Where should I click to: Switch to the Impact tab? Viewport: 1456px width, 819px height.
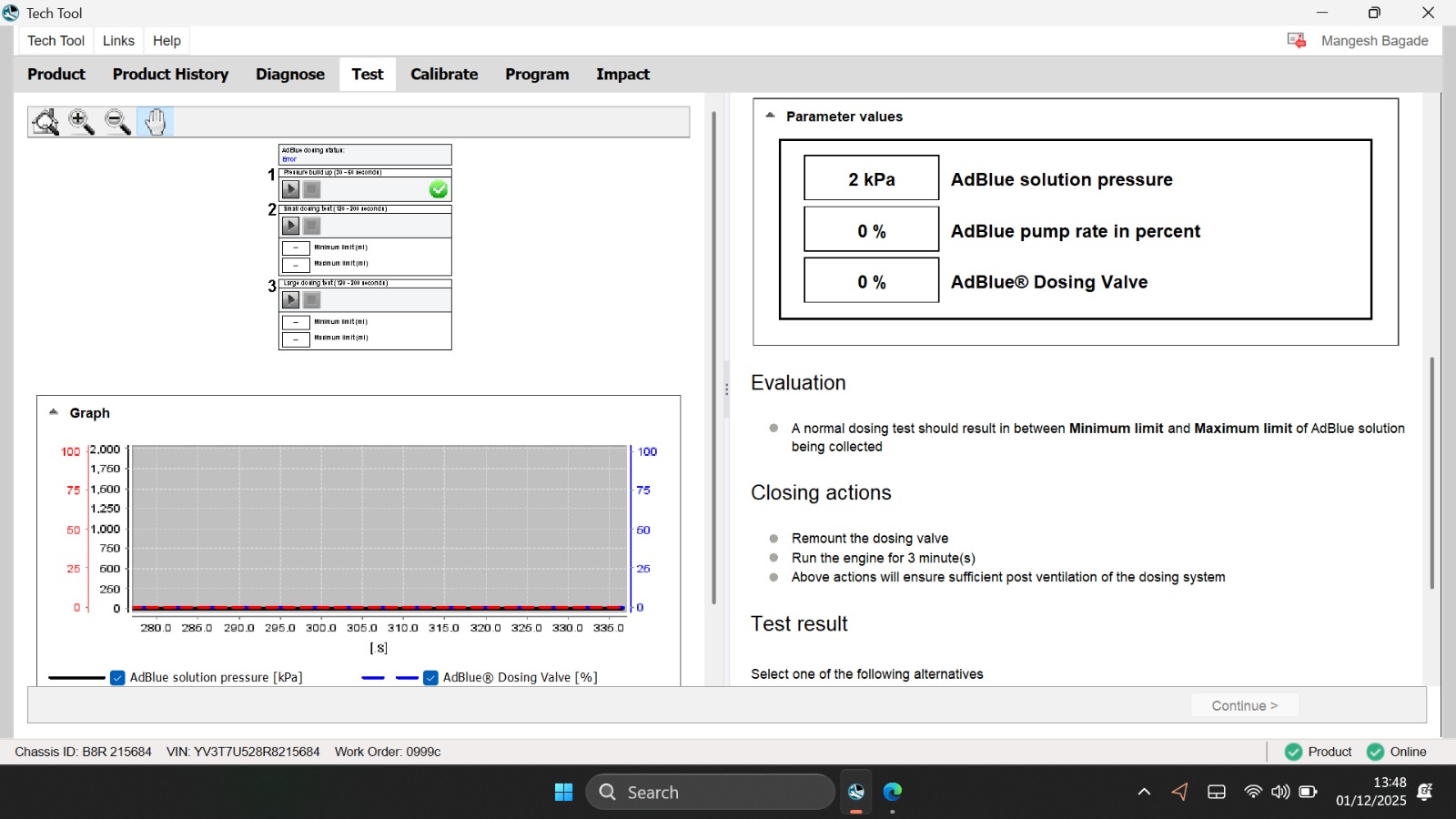coord(623,75)
